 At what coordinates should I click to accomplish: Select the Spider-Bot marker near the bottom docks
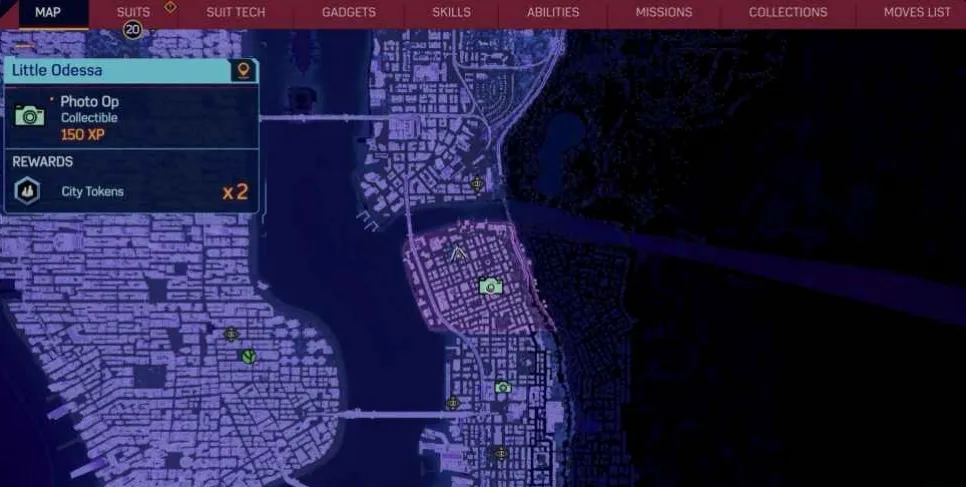(501, 454)
